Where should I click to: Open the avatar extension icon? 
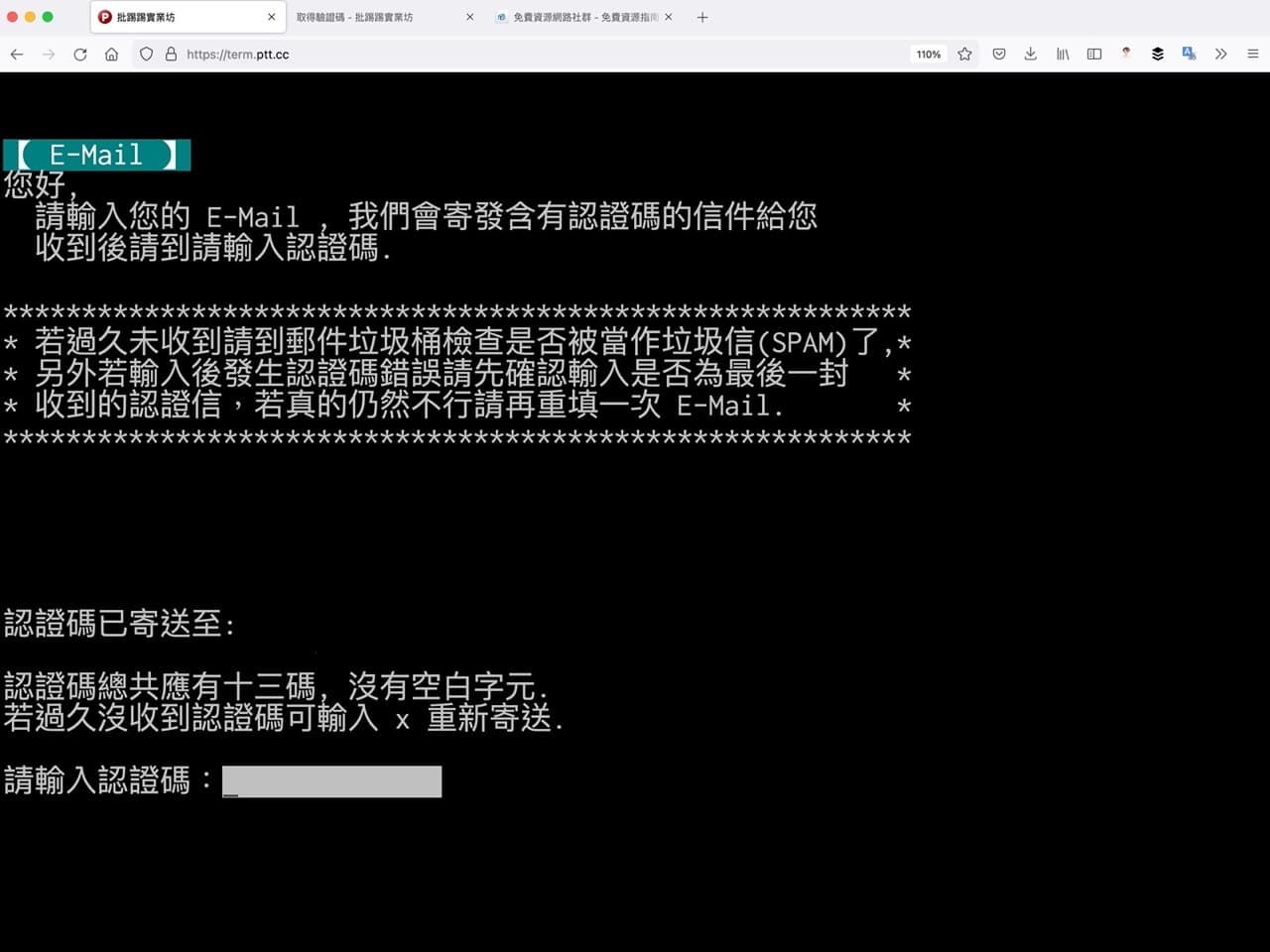pos(1126,54)
